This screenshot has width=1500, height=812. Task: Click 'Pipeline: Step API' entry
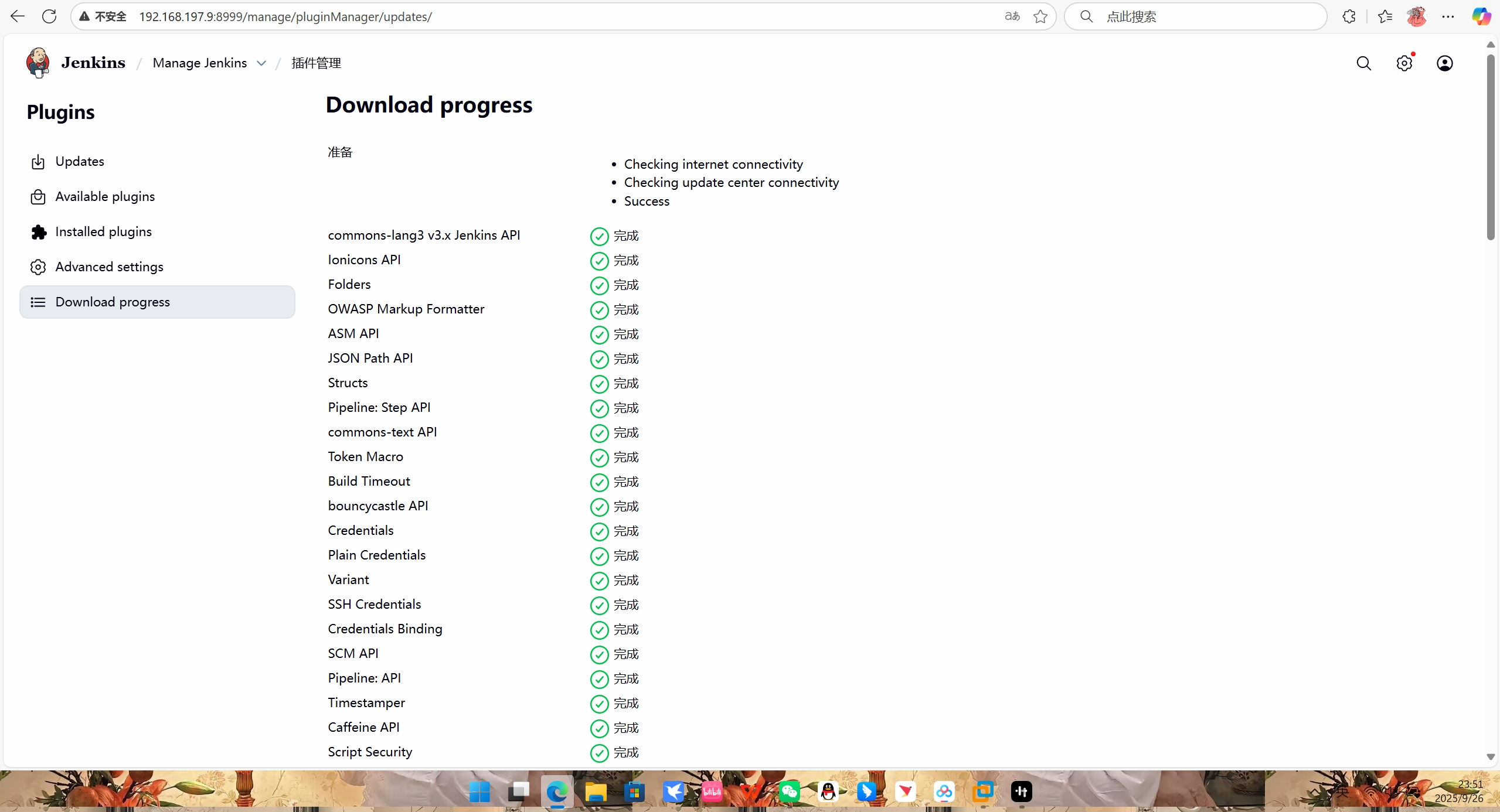[379, 407]
